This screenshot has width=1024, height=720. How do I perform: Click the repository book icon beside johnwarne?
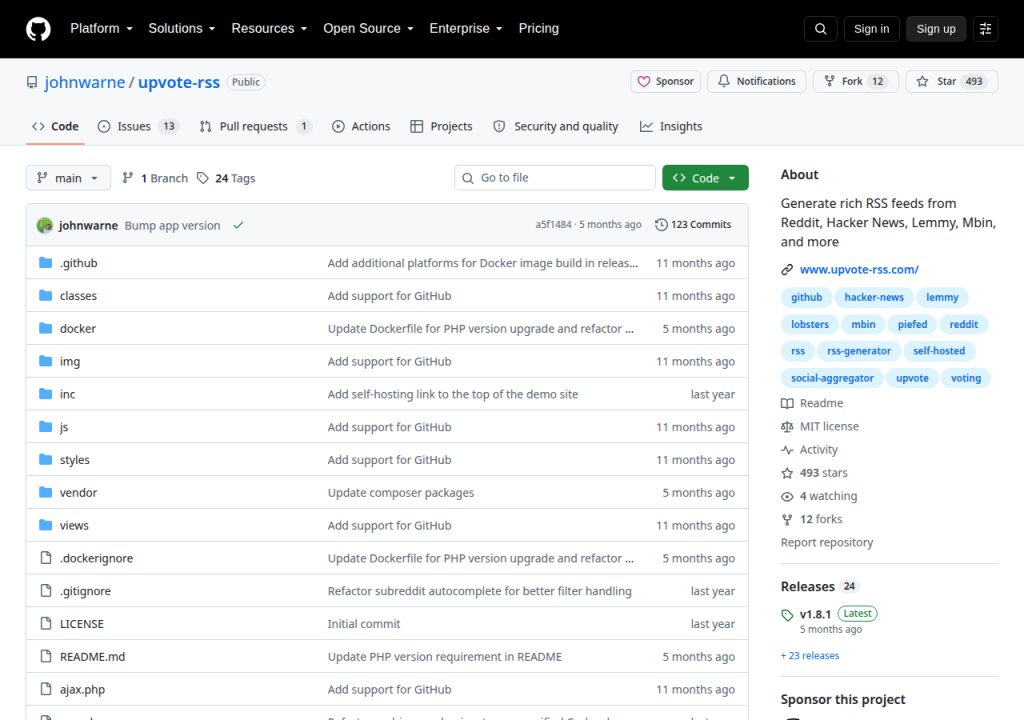[x=32, y=82]
